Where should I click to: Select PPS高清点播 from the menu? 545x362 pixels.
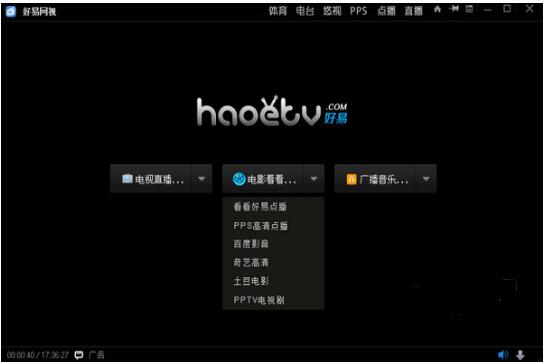pos(273,226)
